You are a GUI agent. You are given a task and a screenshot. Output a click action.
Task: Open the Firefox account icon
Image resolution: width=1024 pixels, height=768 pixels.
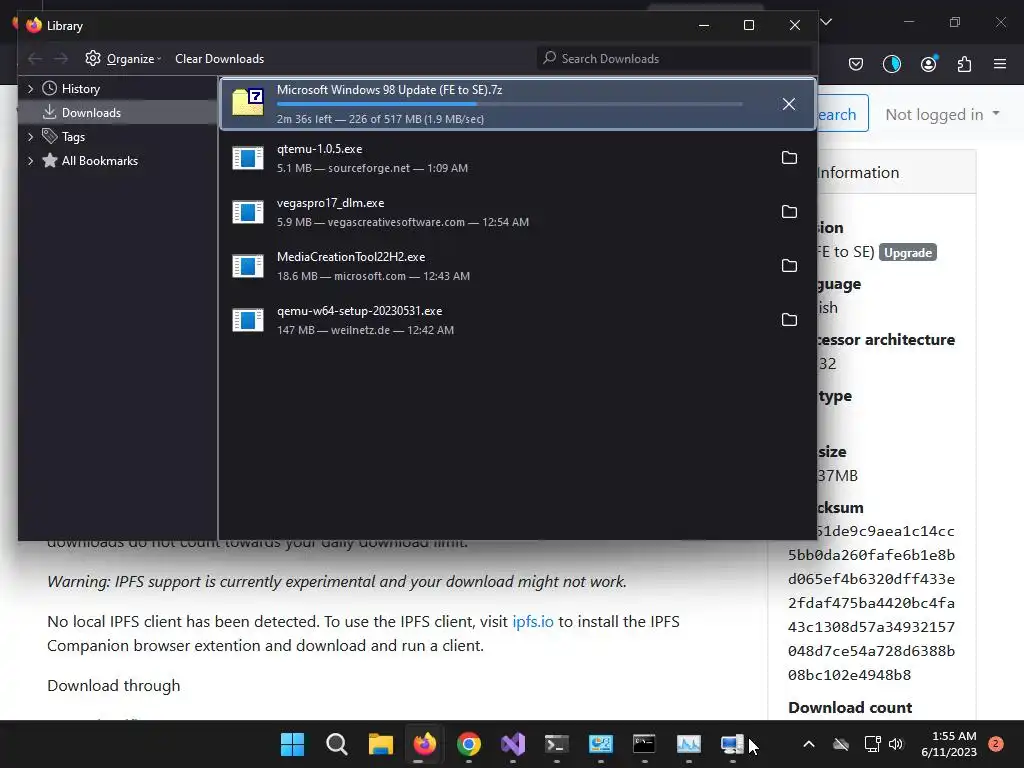tap(929, 64)
